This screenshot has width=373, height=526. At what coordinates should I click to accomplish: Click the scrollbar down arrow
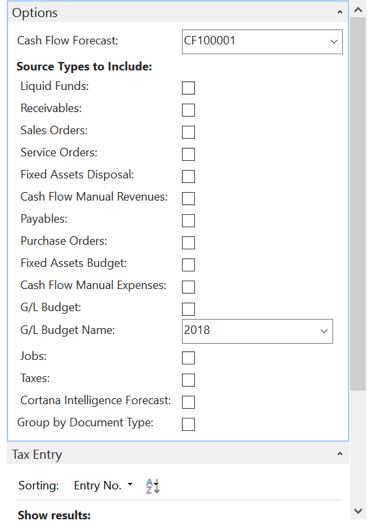[358, 511]
